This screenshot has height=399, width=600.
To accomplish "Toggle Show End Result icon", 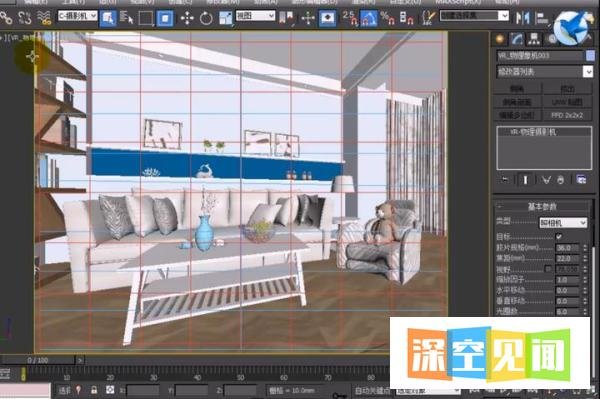I will coord(525,180).
